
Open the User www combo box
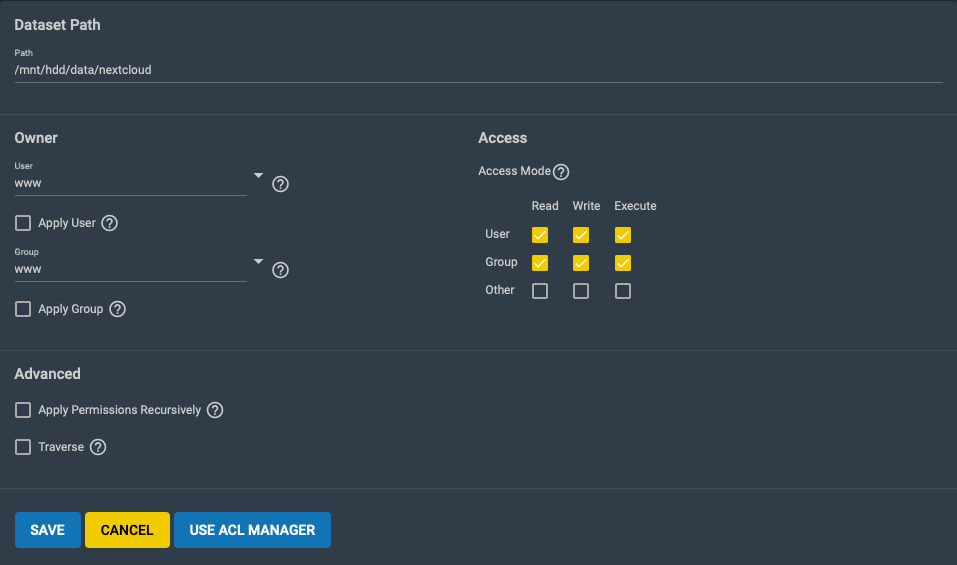pyautogui.click(x=131, y=183)
